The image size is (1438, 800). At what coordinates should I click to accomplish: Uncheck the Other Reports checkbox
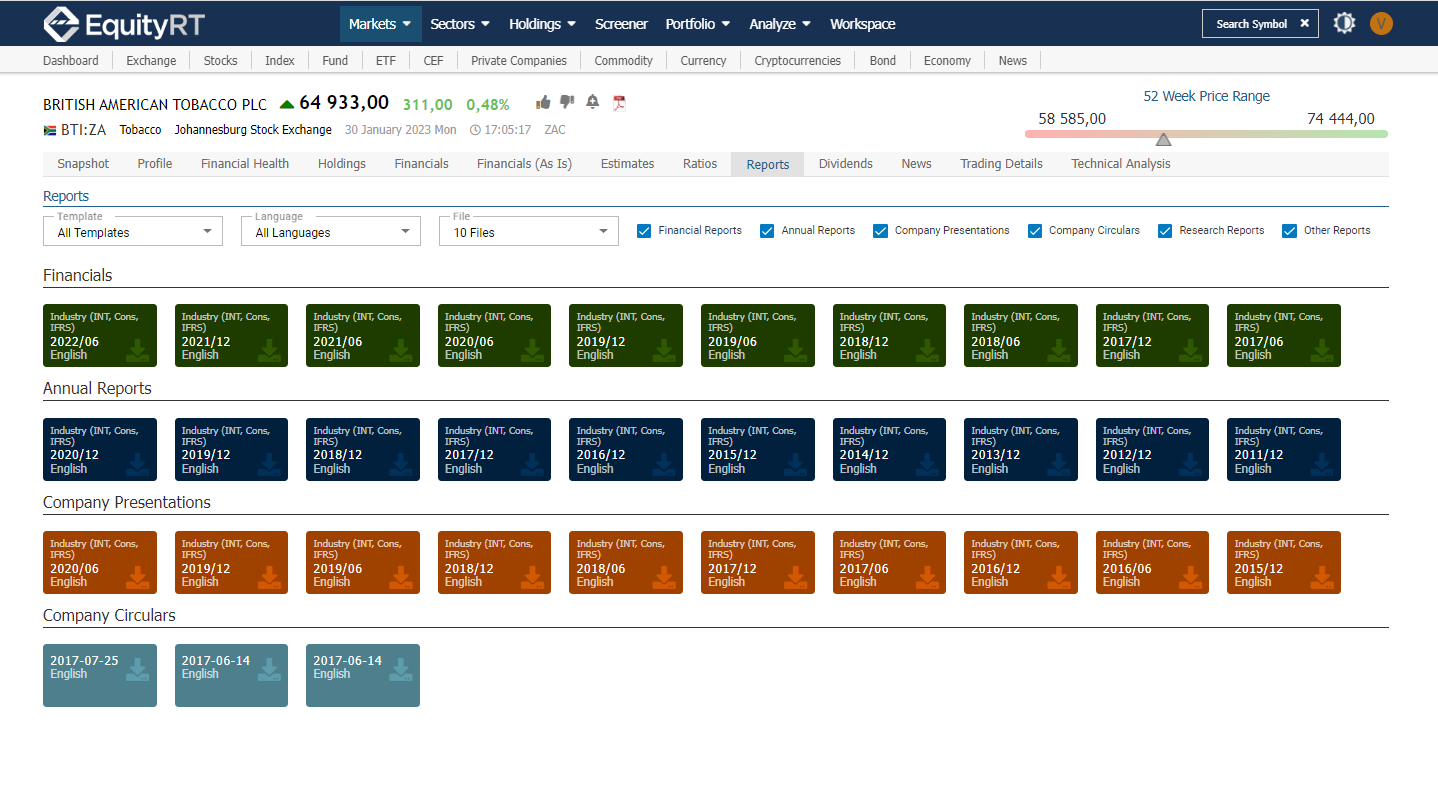pos(1289,231)
